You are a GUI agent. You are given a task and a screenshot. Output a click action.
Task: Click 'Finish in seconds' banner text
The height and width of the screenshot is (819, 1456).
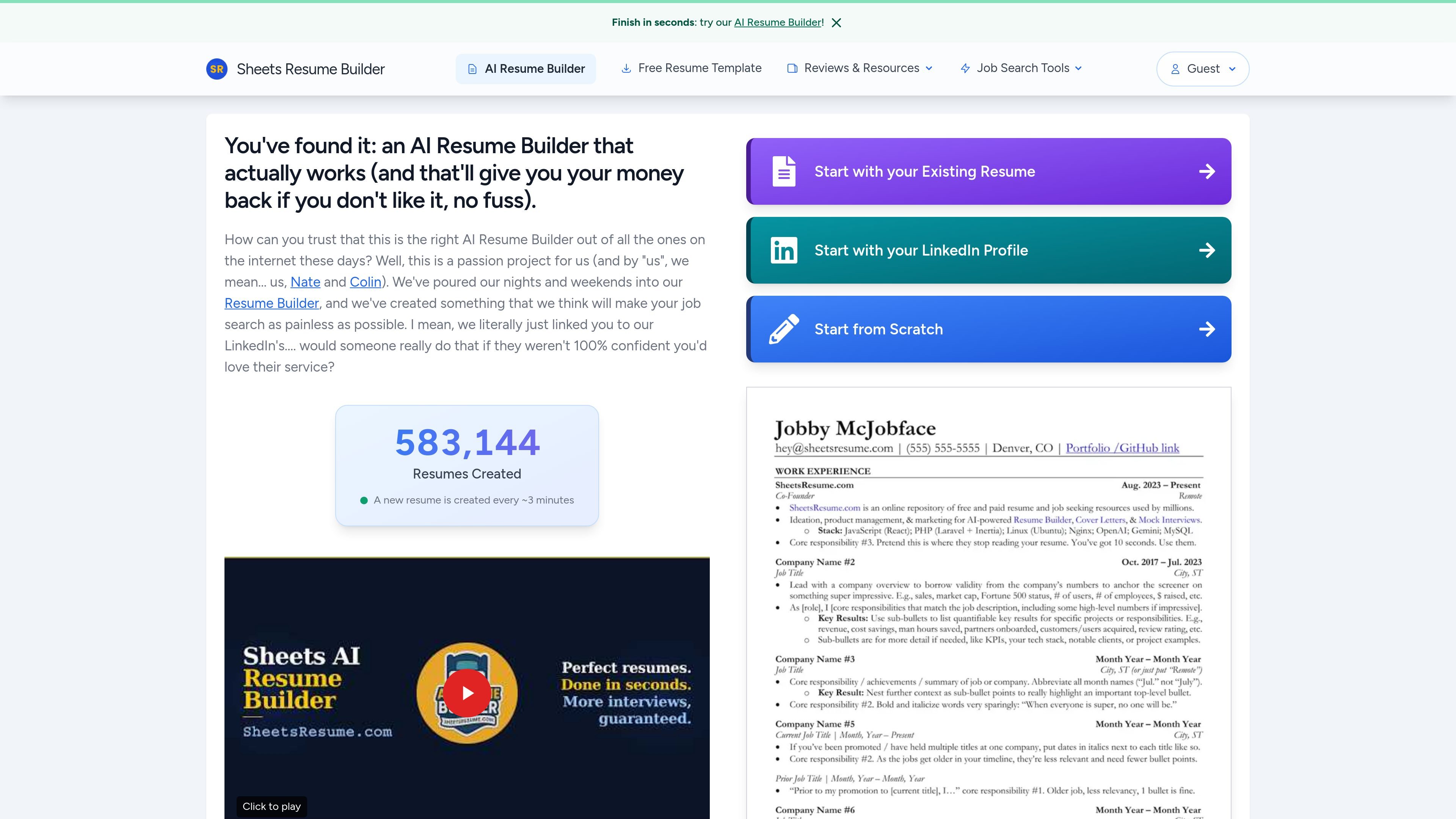(x=653, y=23)
